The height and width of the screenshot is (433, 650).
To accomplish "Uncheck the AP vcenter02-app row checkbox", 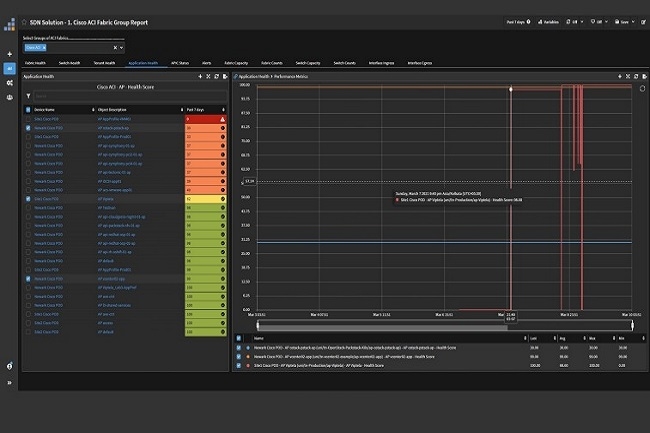I will pos(28,279).
